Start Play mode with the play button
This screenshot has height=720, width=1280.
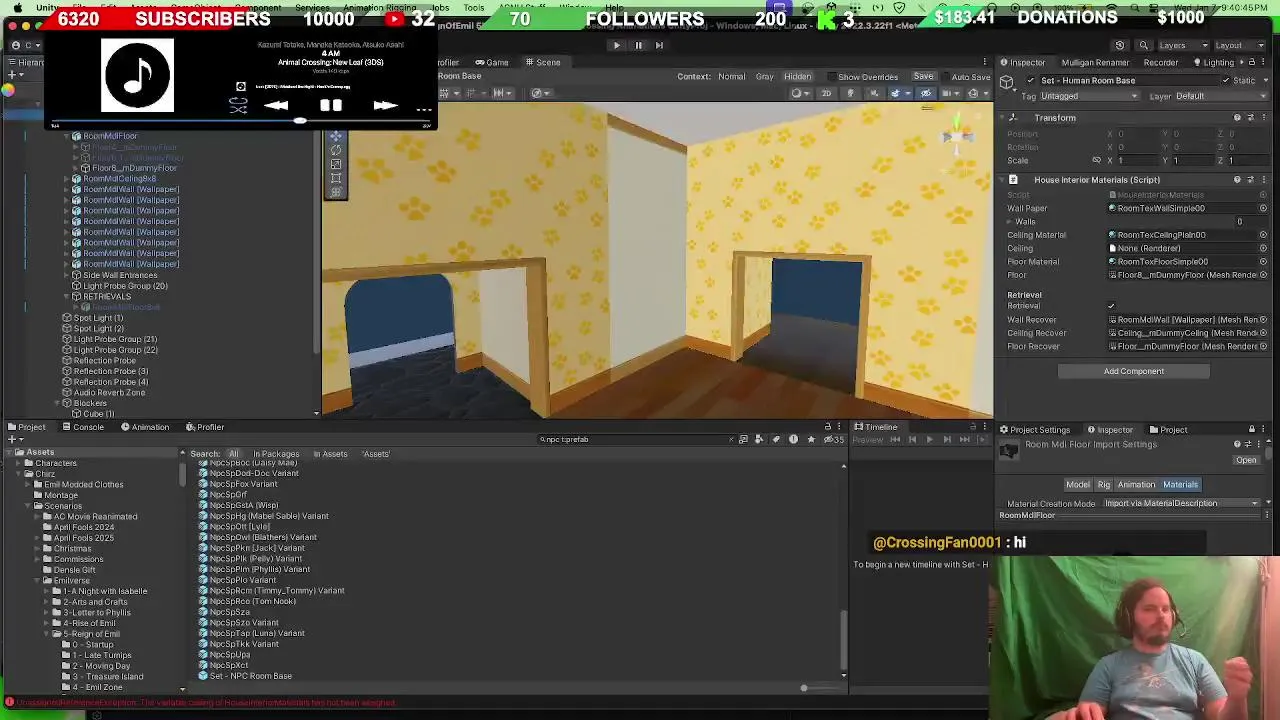point(616,45)
